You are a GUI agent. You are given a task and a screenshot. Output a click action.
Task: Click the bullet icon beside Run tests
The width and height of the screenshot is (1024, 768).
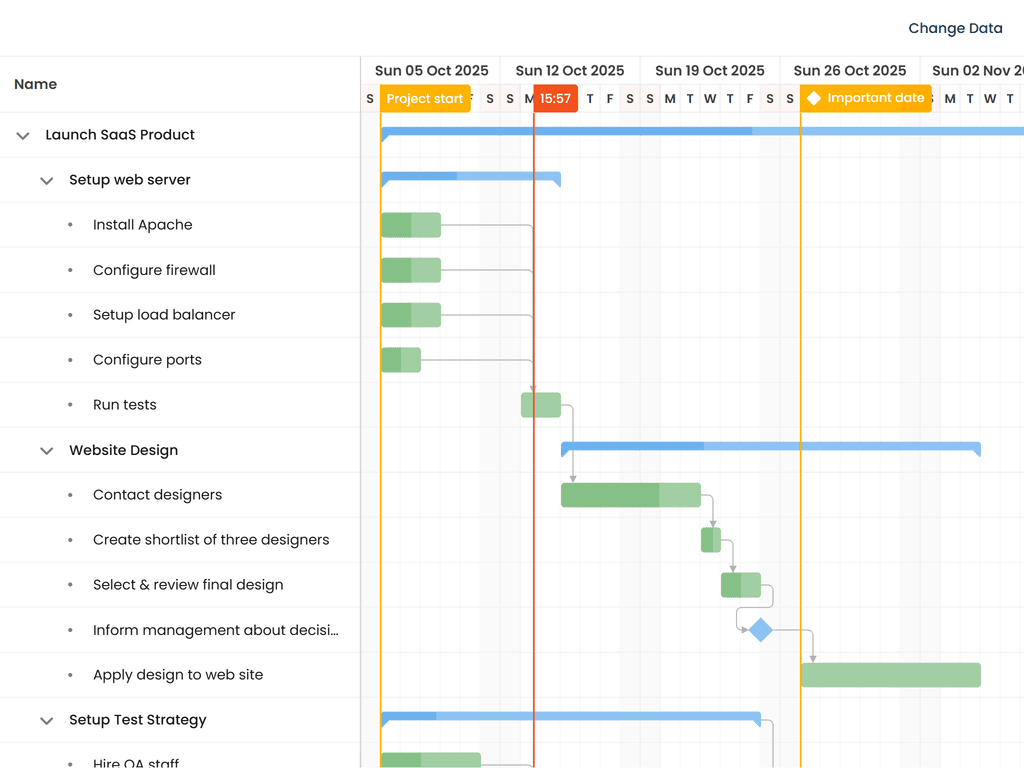[68, 405]
